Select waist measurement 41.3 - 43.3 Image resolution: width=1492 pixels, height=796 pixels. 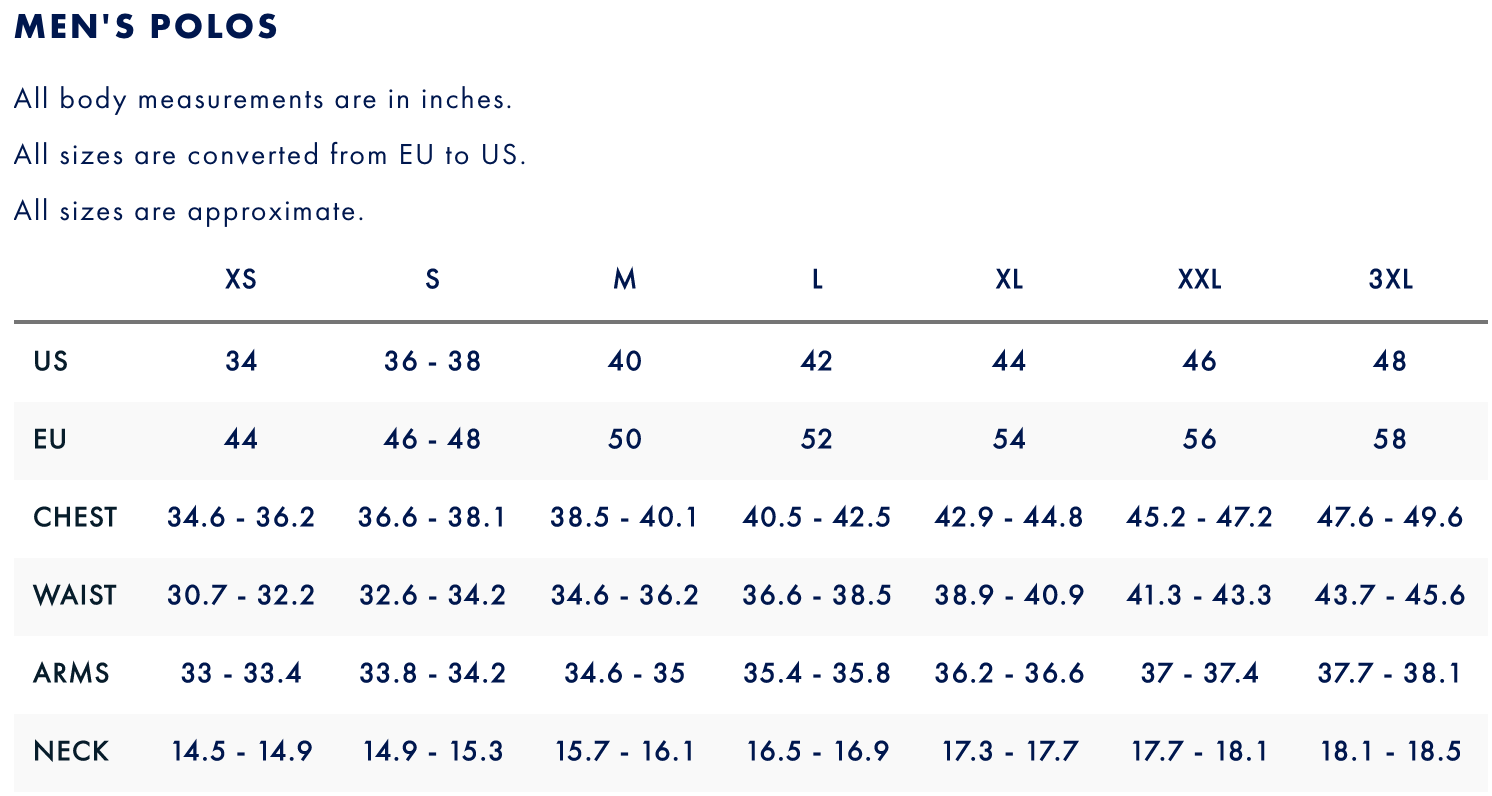tap(1199, 595)
